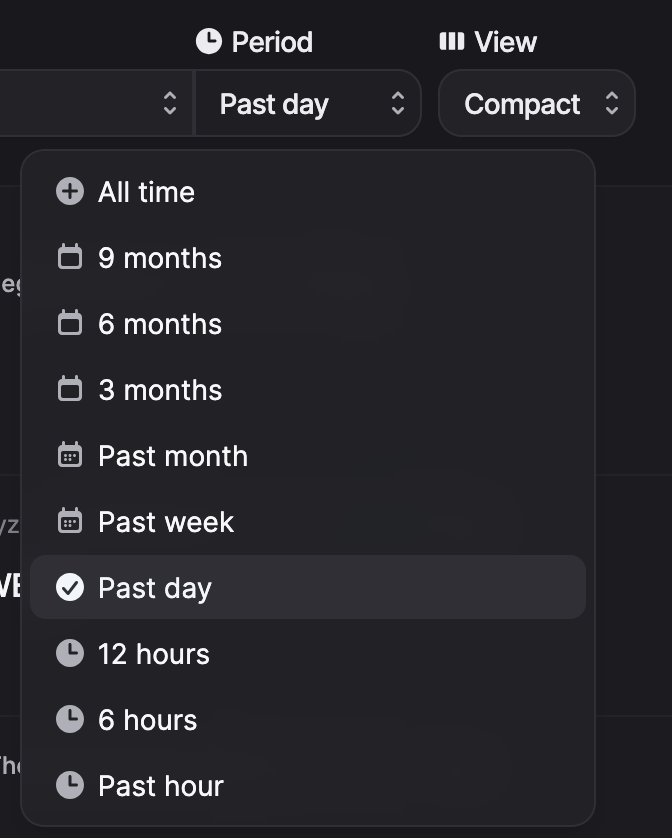672x838 pixels.
Task: Click the columns icon by the View label
Action: tap(452, 42)
